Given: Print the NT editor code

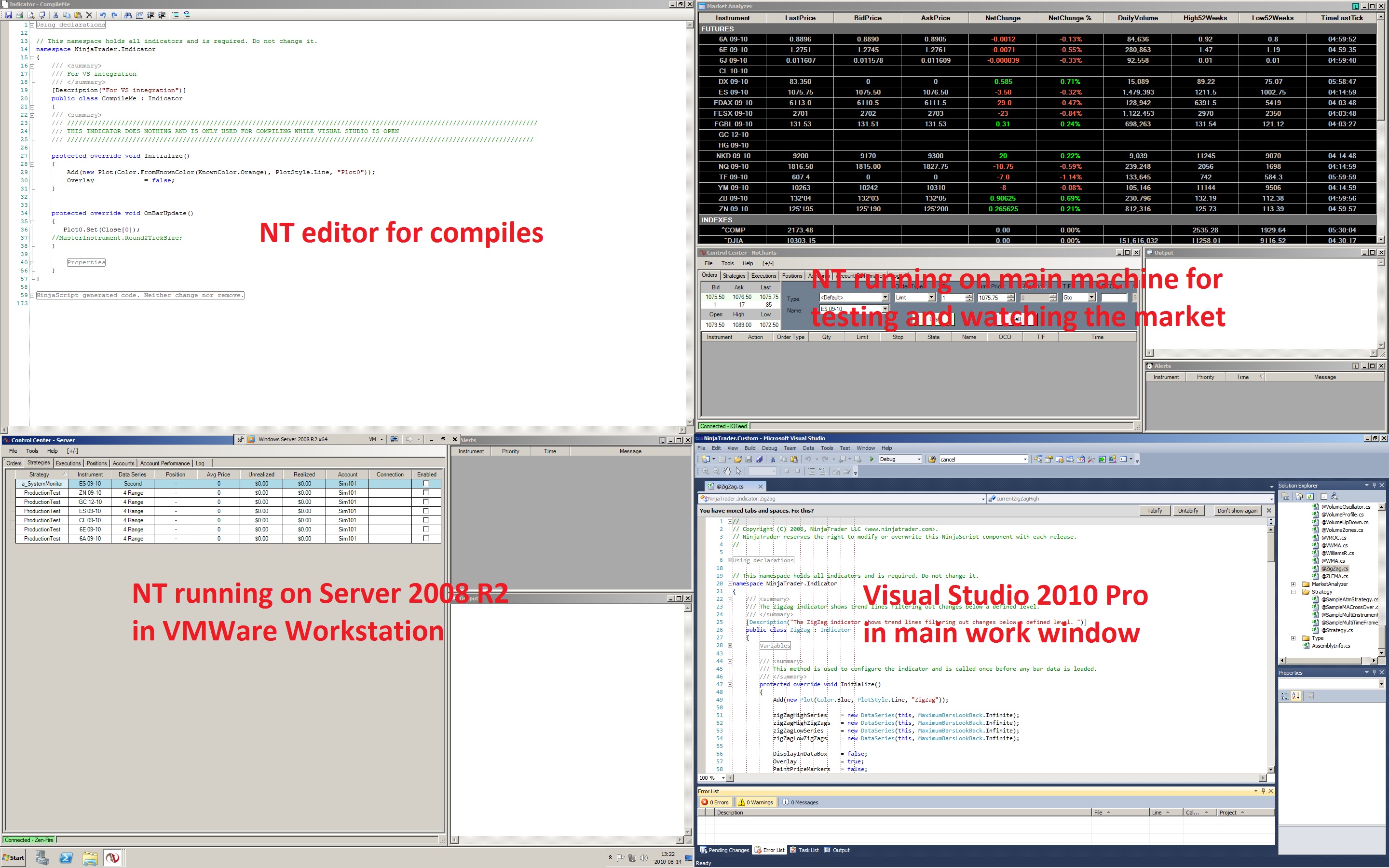Looking at the screenshot, I should 19,15.
